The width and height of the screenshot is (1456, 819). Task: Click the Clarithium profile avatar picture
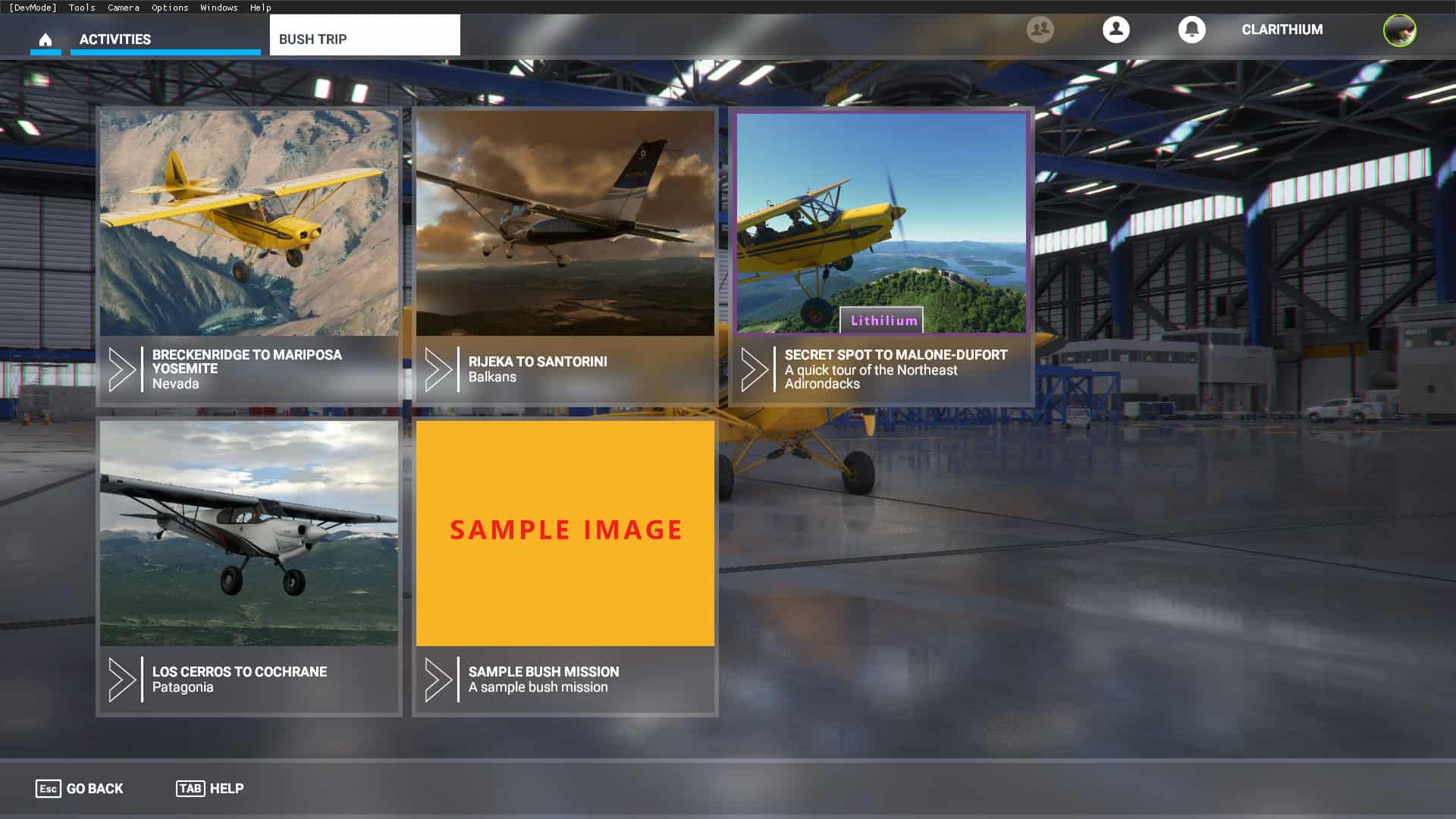pyautogui.click(x=1399, y=30)
